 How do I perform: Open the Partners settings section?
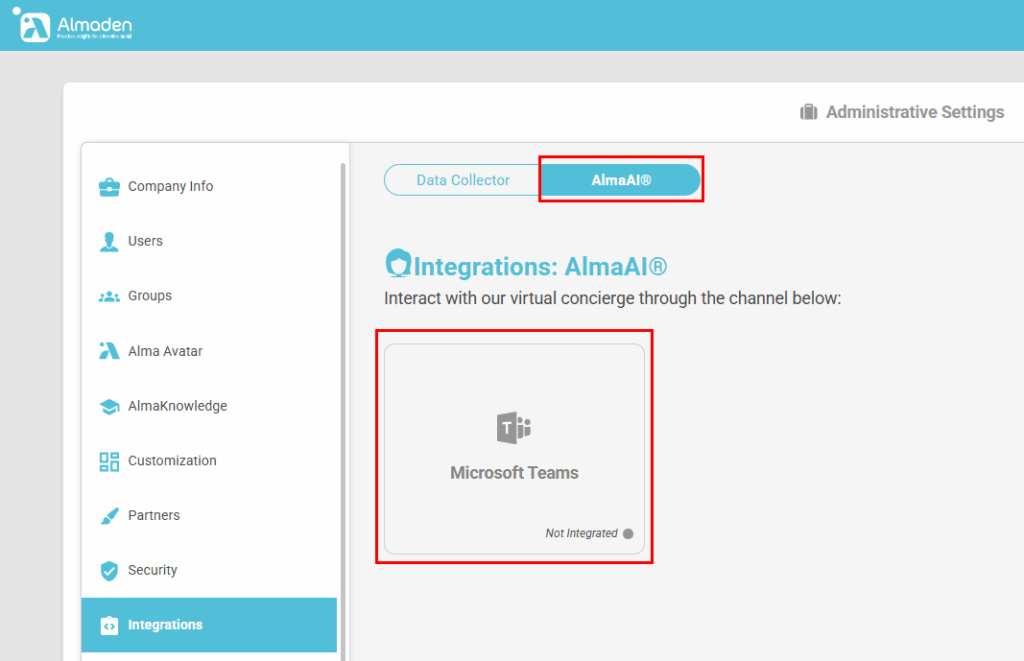click(x=152, y=515)
